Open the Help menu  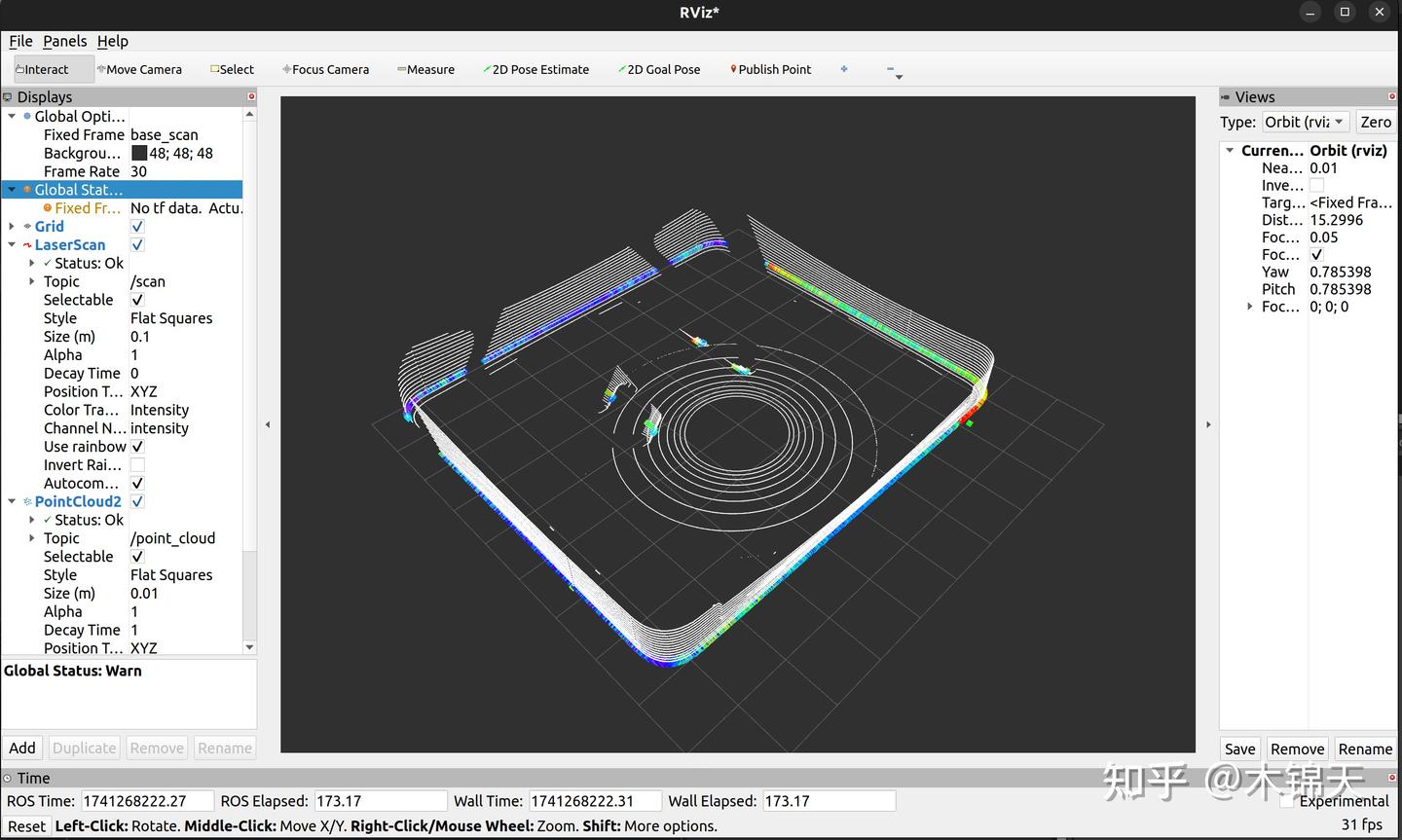tap(113, 41)
